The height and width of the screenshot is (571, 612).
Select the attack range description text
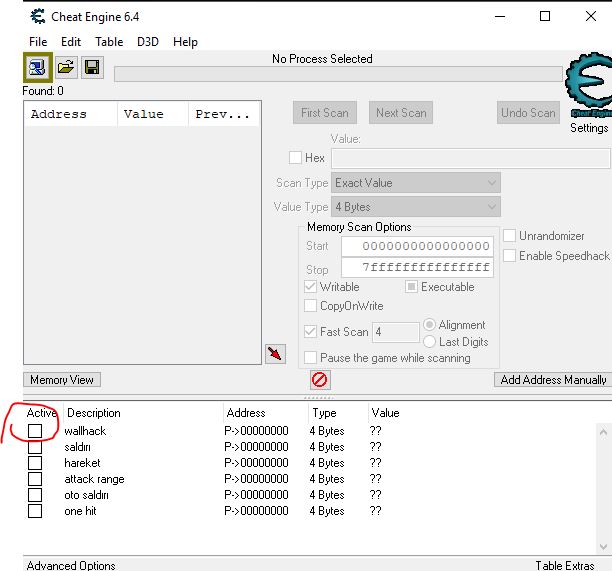pos(94,479)
